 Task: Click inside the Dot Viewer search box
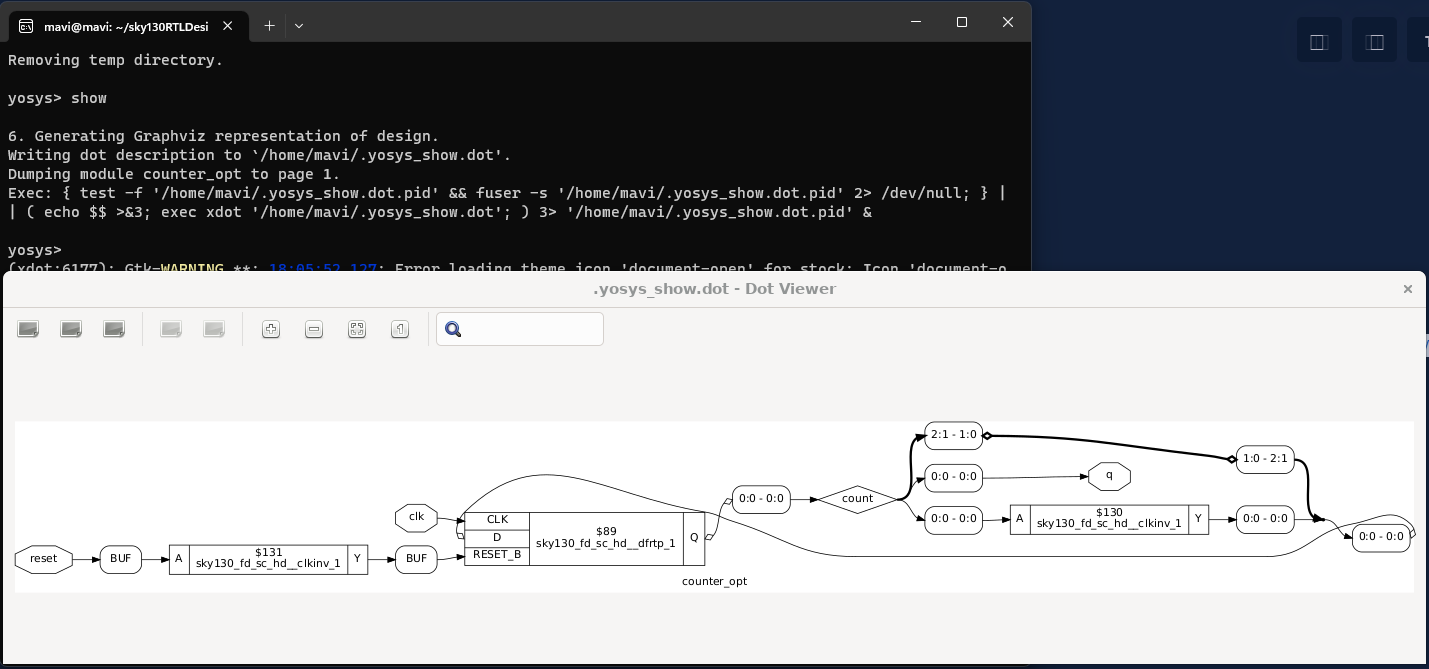530,328
